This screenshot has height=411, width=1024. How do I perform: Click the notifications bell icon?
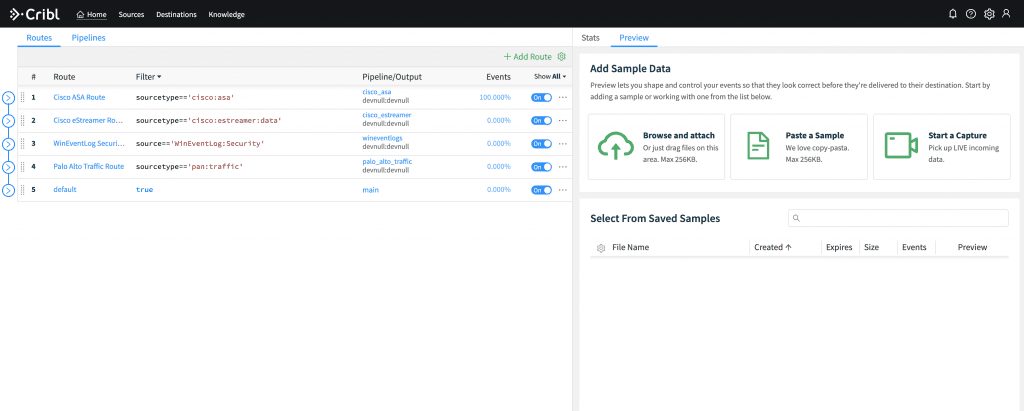pyautogui.click(x=952, y=14)
